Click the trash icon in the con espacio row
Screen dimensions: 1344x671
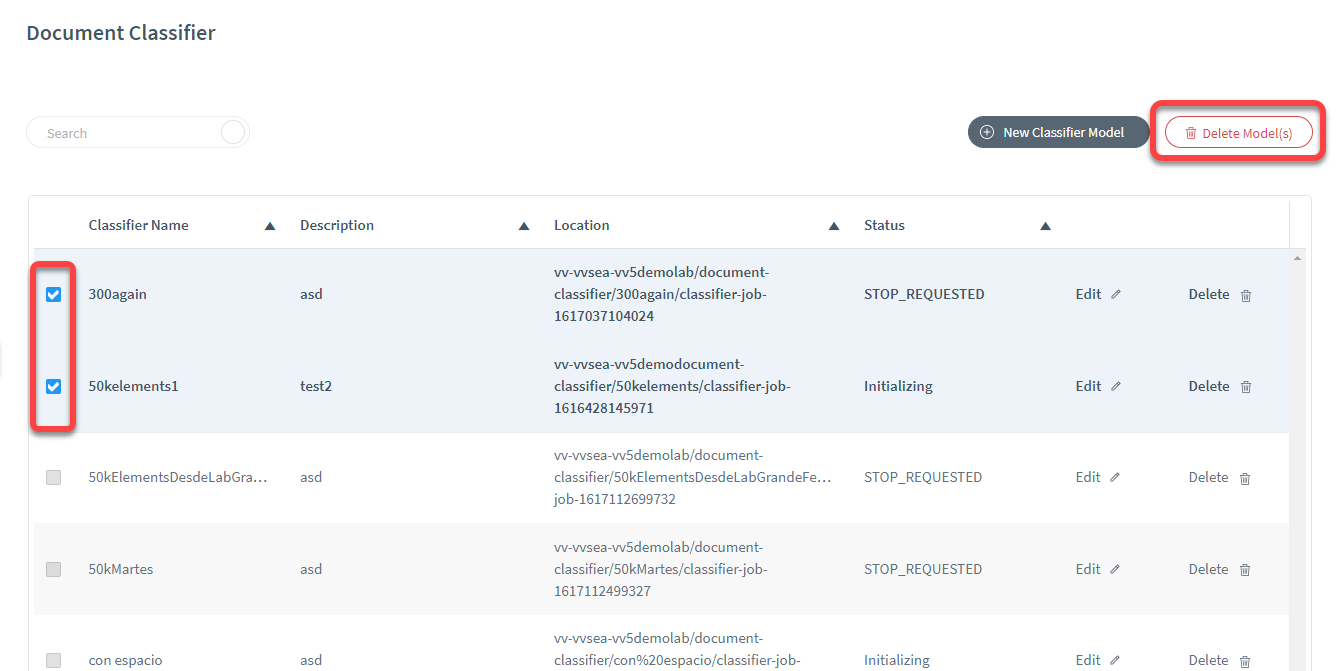[x=1245, y=661]
